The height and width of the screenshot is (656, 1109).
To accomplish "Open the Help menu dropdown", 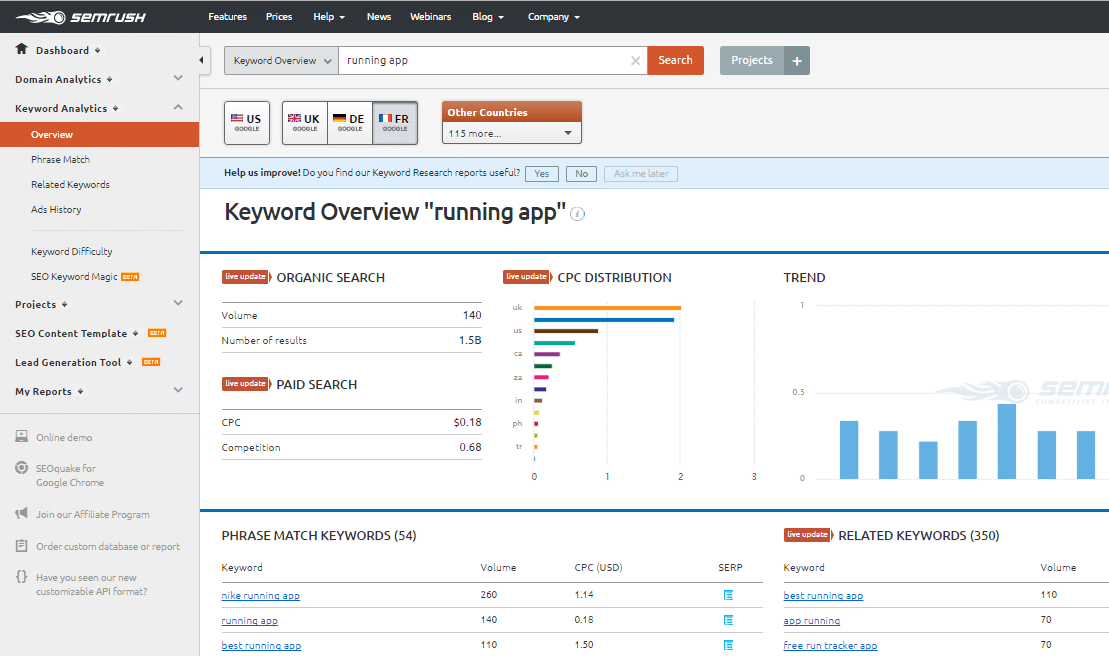I will click(x=329, y=17).
